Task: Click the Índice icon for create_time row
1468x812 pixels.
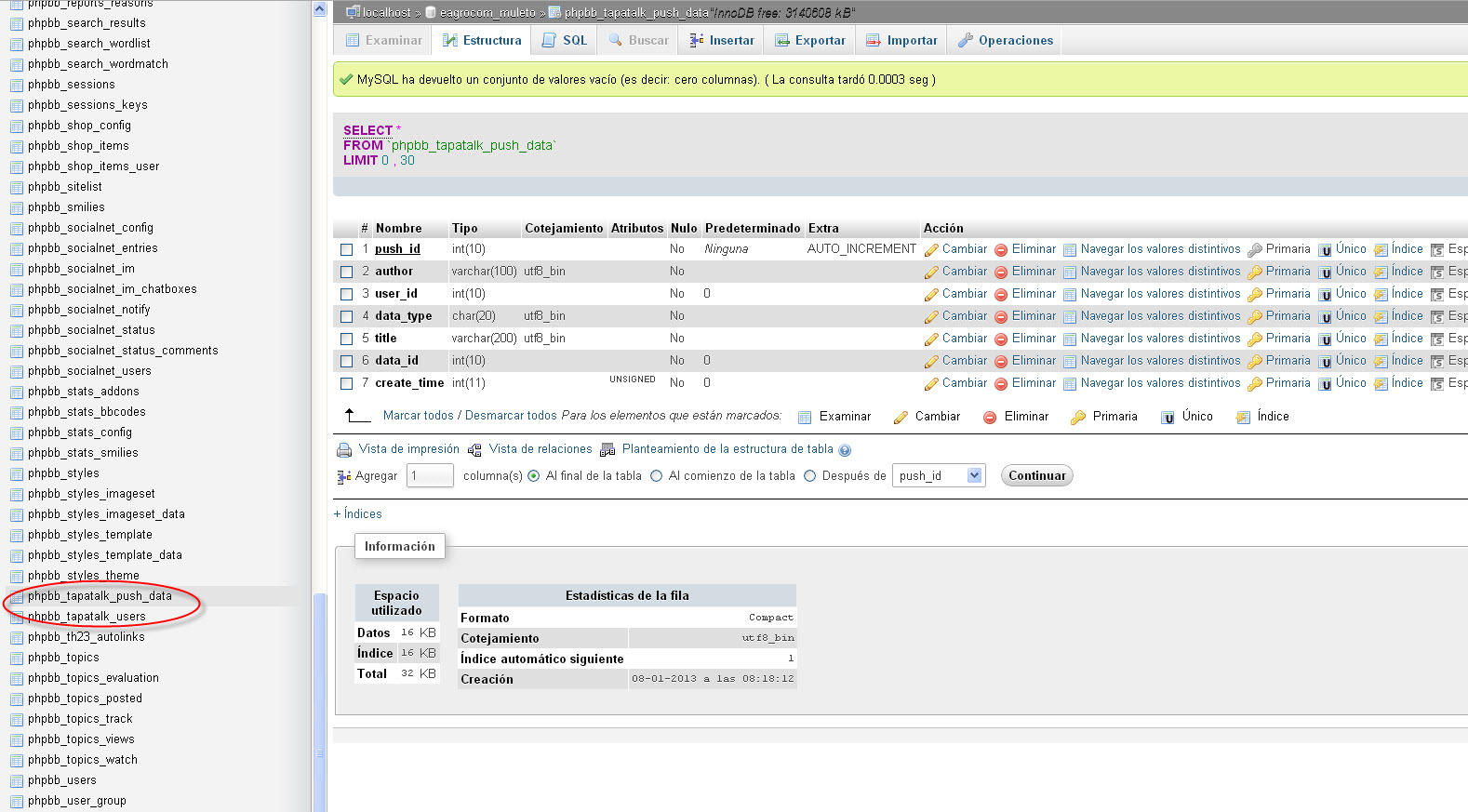Action: click(x=1381, y=384)
